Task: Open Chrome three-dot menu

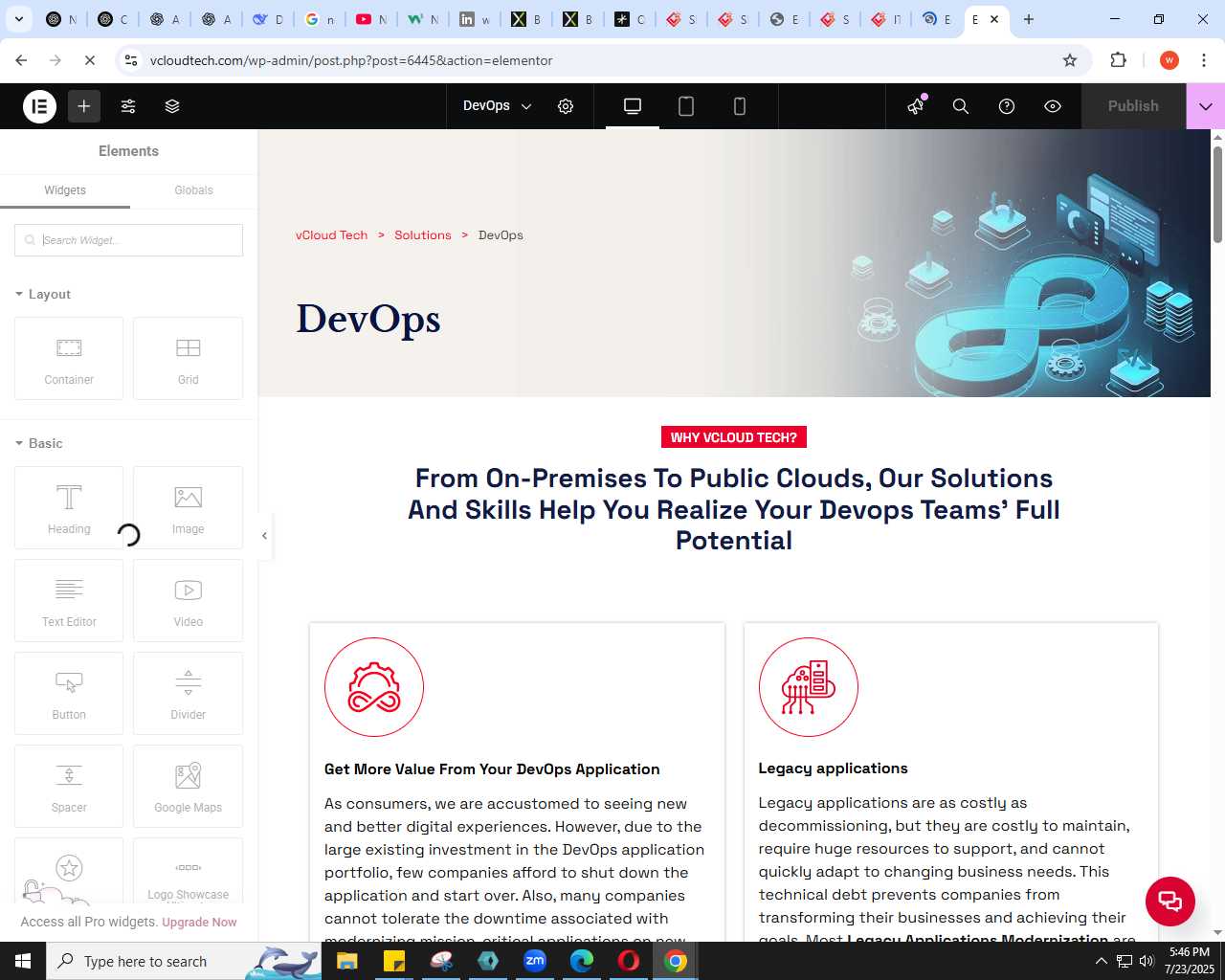Action: coord(1204,60)
